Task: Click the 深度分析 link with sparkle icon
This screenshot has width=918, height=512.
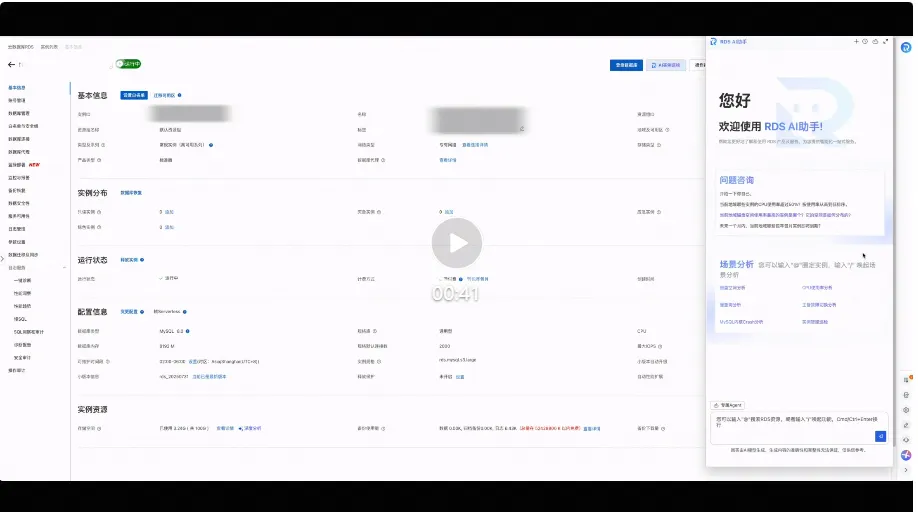Action: click(x=250, y=428)
